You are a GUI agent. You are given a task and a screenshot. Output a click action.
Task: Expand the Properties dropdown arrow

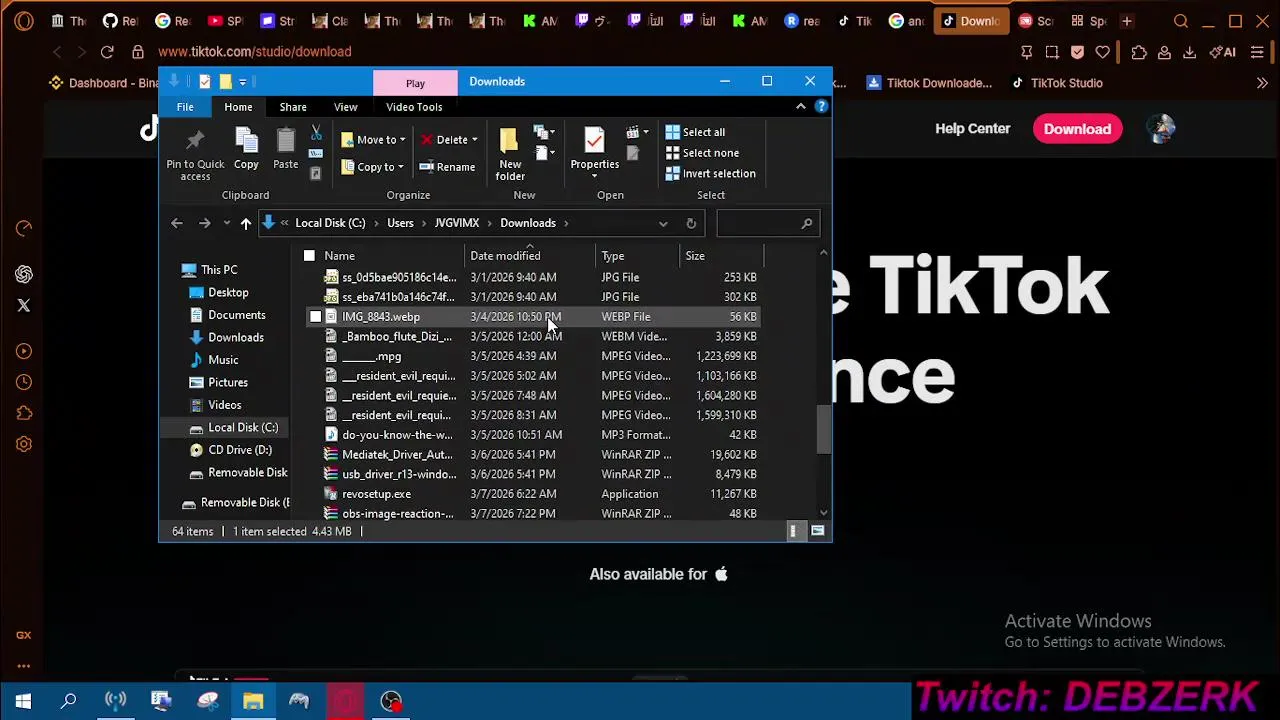(594, 176)
